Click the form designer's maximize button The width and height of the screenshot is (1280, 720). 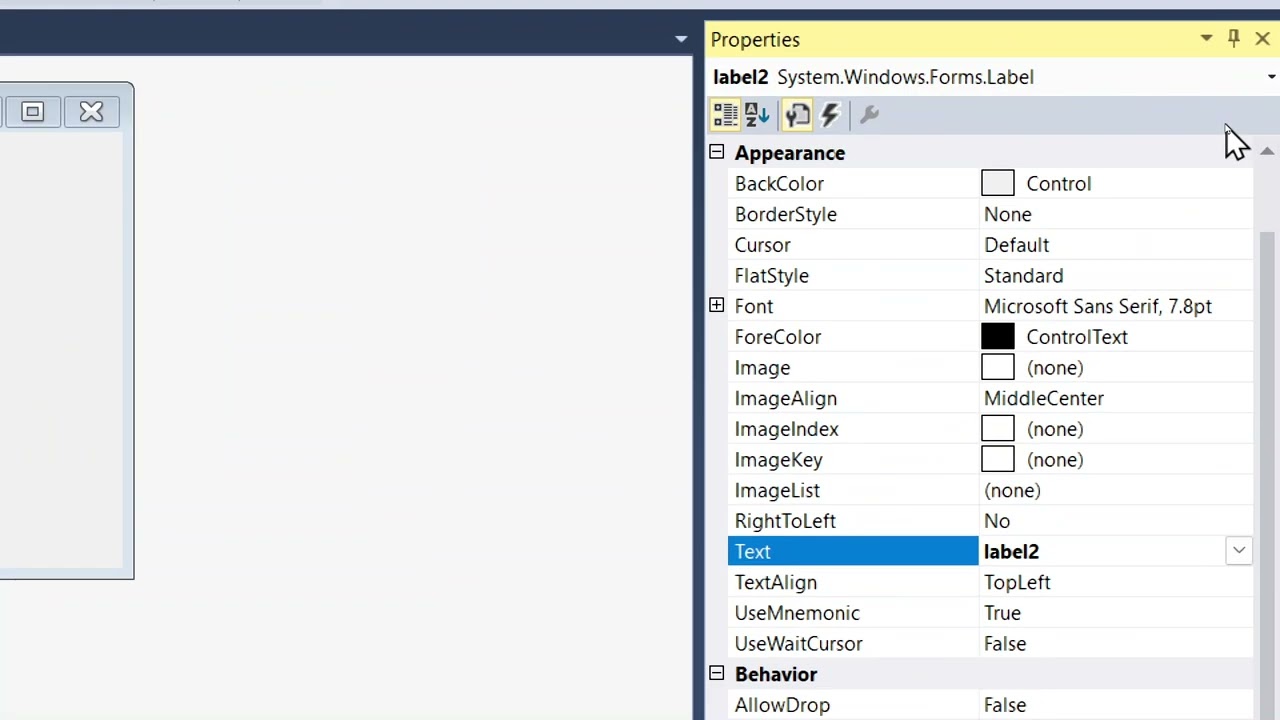point(32,112)
